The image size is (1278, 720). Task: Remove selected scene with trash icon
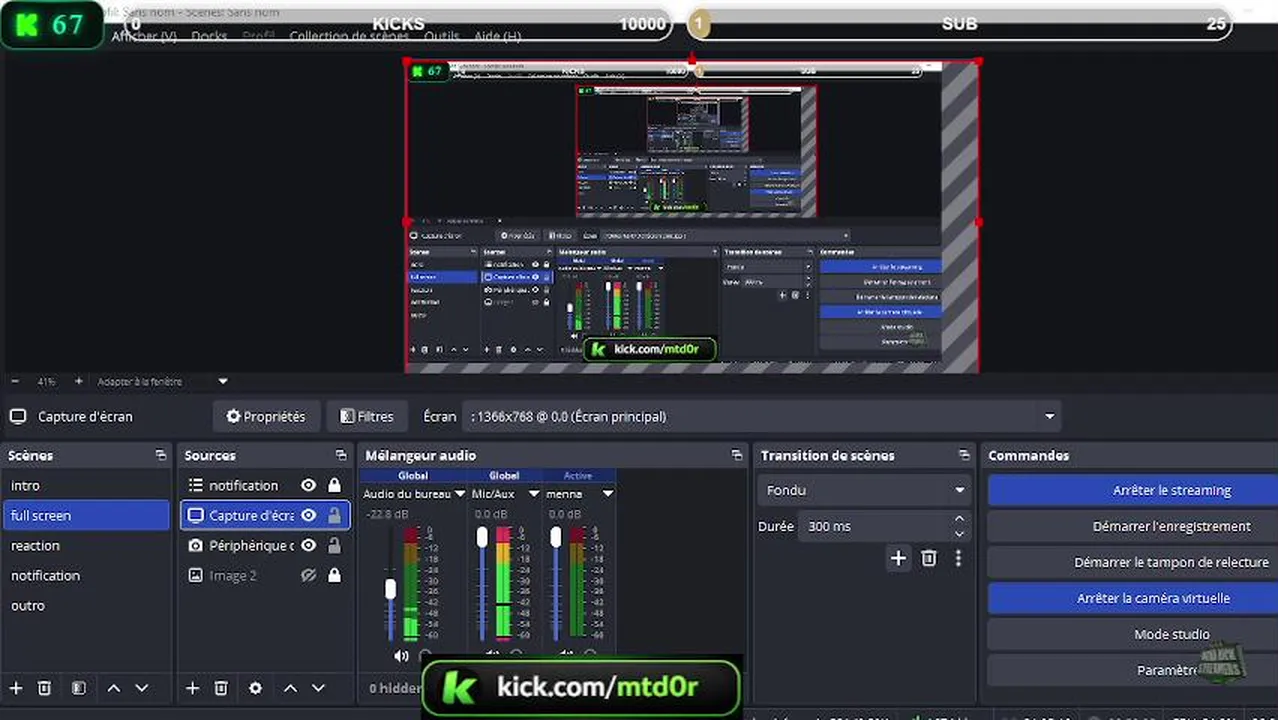[x=44, y=688]
